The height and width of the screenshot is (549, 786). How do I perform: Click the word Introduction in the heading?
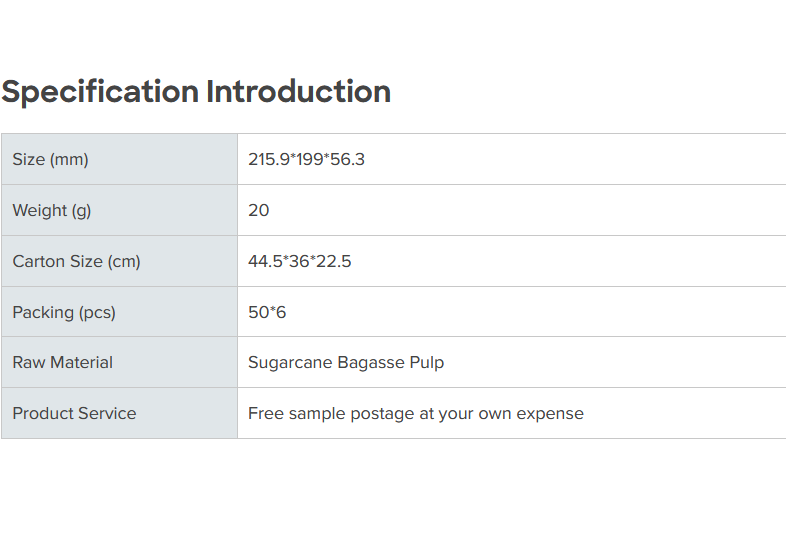tap(298, 92)
